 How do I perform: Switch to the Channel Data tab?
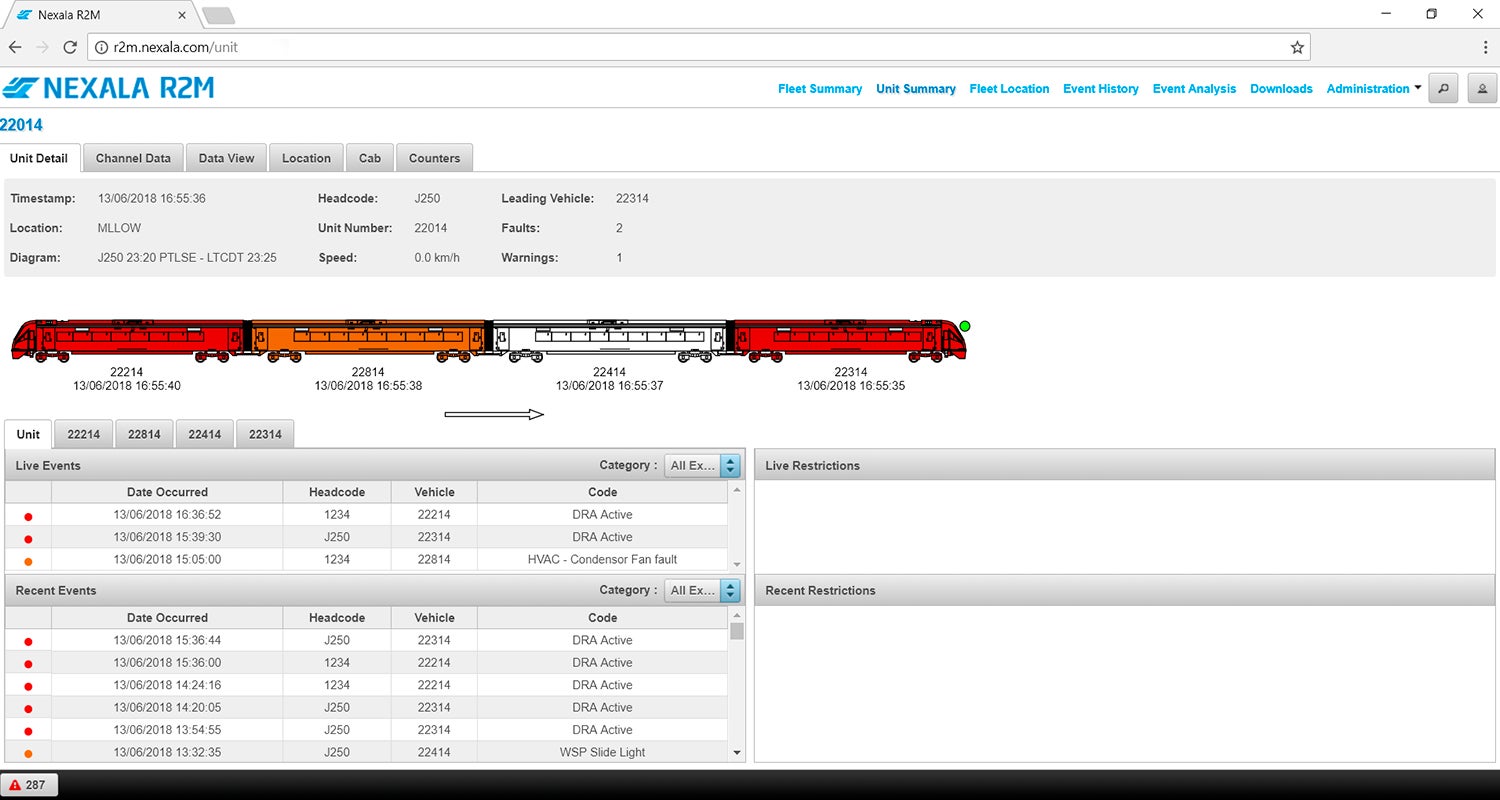[133, 158]
